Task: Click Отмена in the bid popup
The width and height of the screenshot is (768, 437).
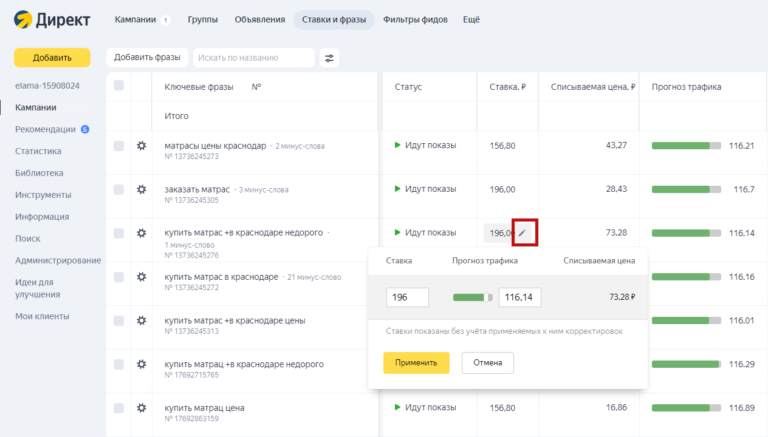Action: coord(487,363)
